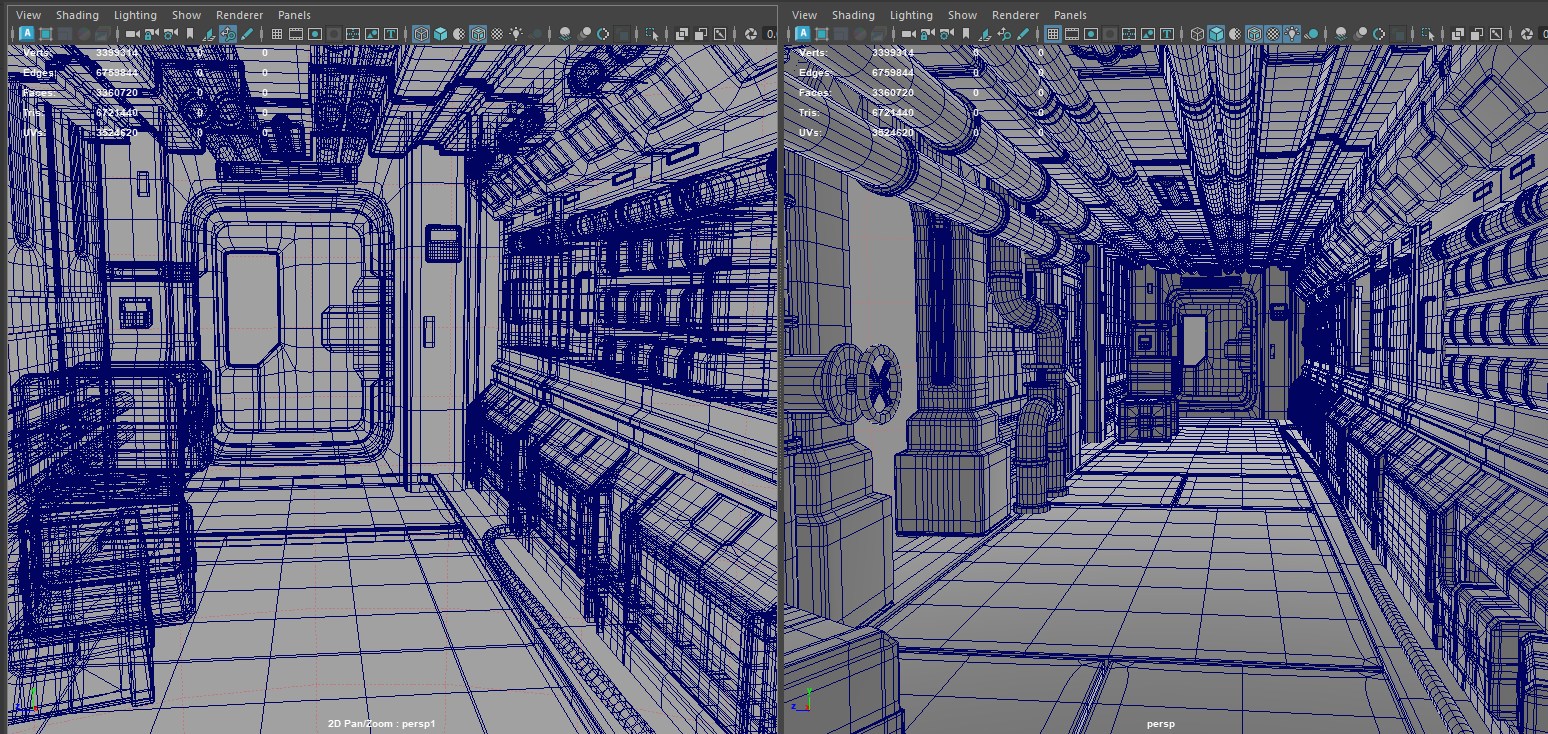Click '2D Pan/Zoom : persp1' camera label
This screenshot has width=1548, height=734.
point(382,723)
